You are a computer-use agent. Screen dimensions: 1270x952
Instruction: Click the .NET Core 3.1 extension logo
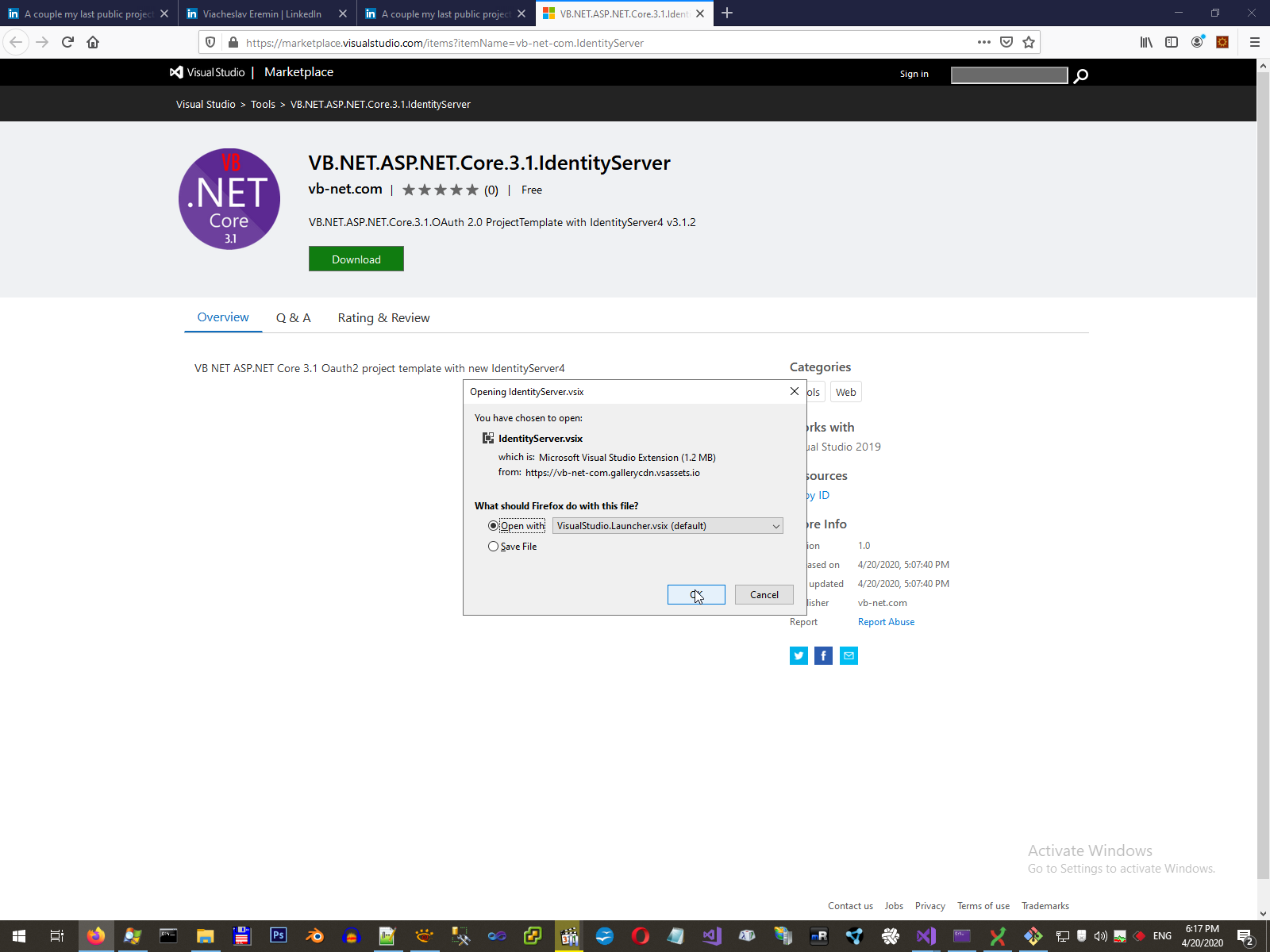pos(229,198)
